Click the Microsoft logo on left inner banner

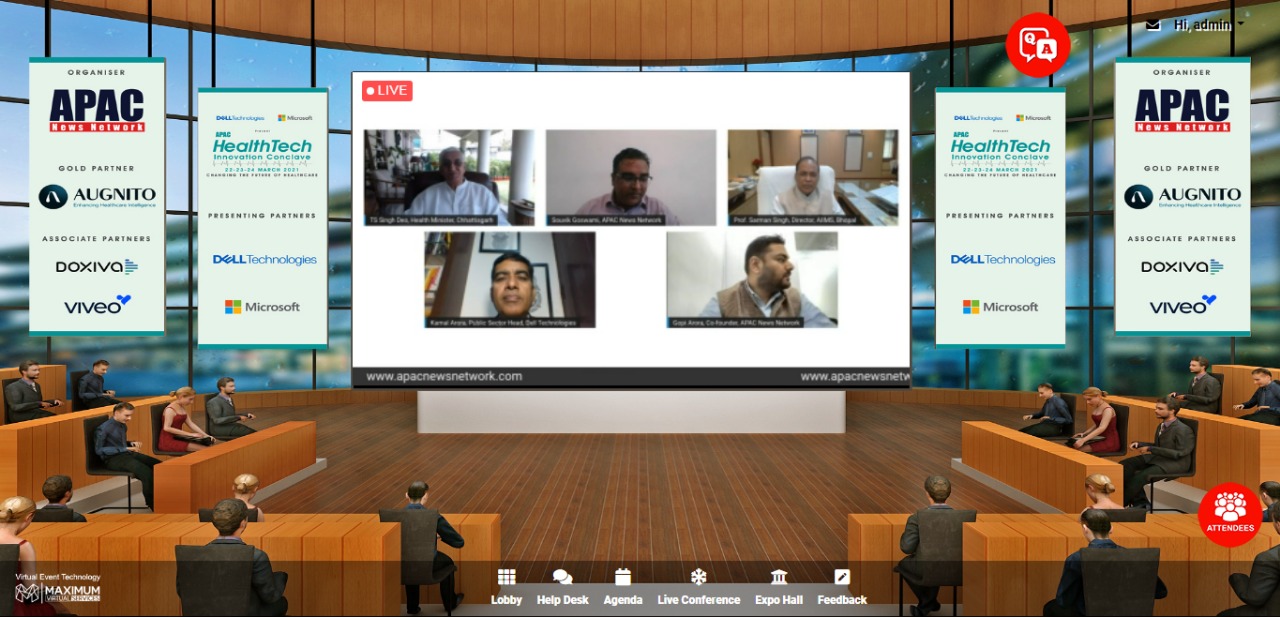click(262, 307)
